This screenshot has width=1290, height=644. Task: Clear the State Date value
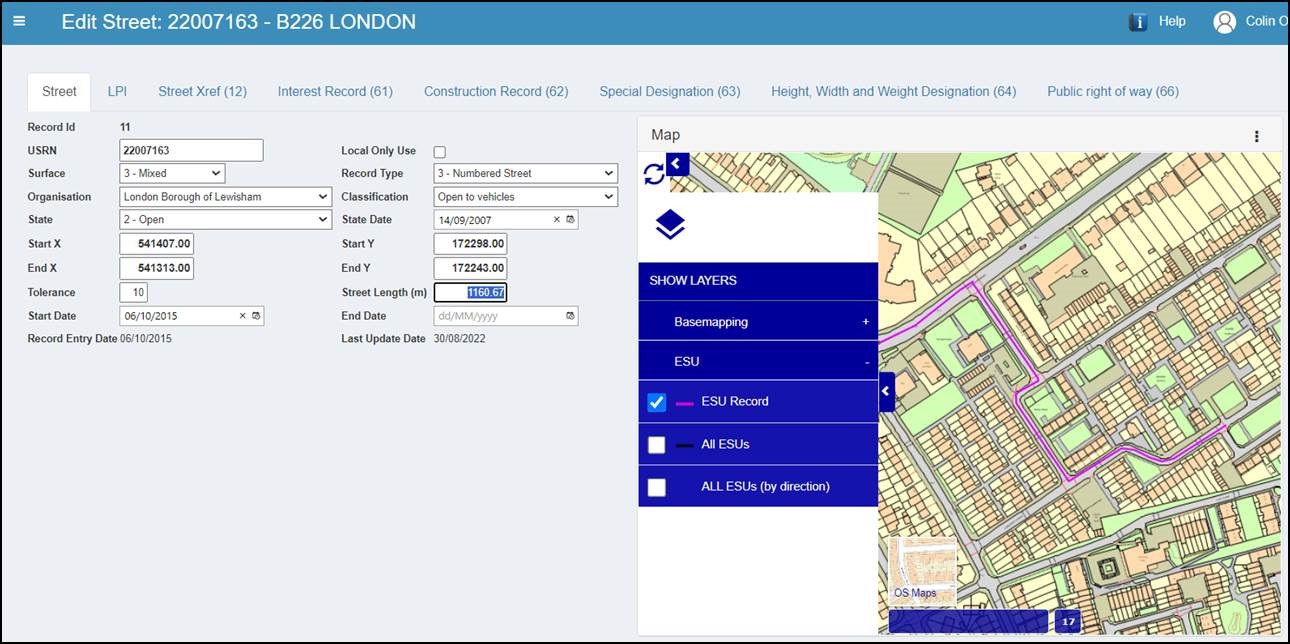pos(556,220)
